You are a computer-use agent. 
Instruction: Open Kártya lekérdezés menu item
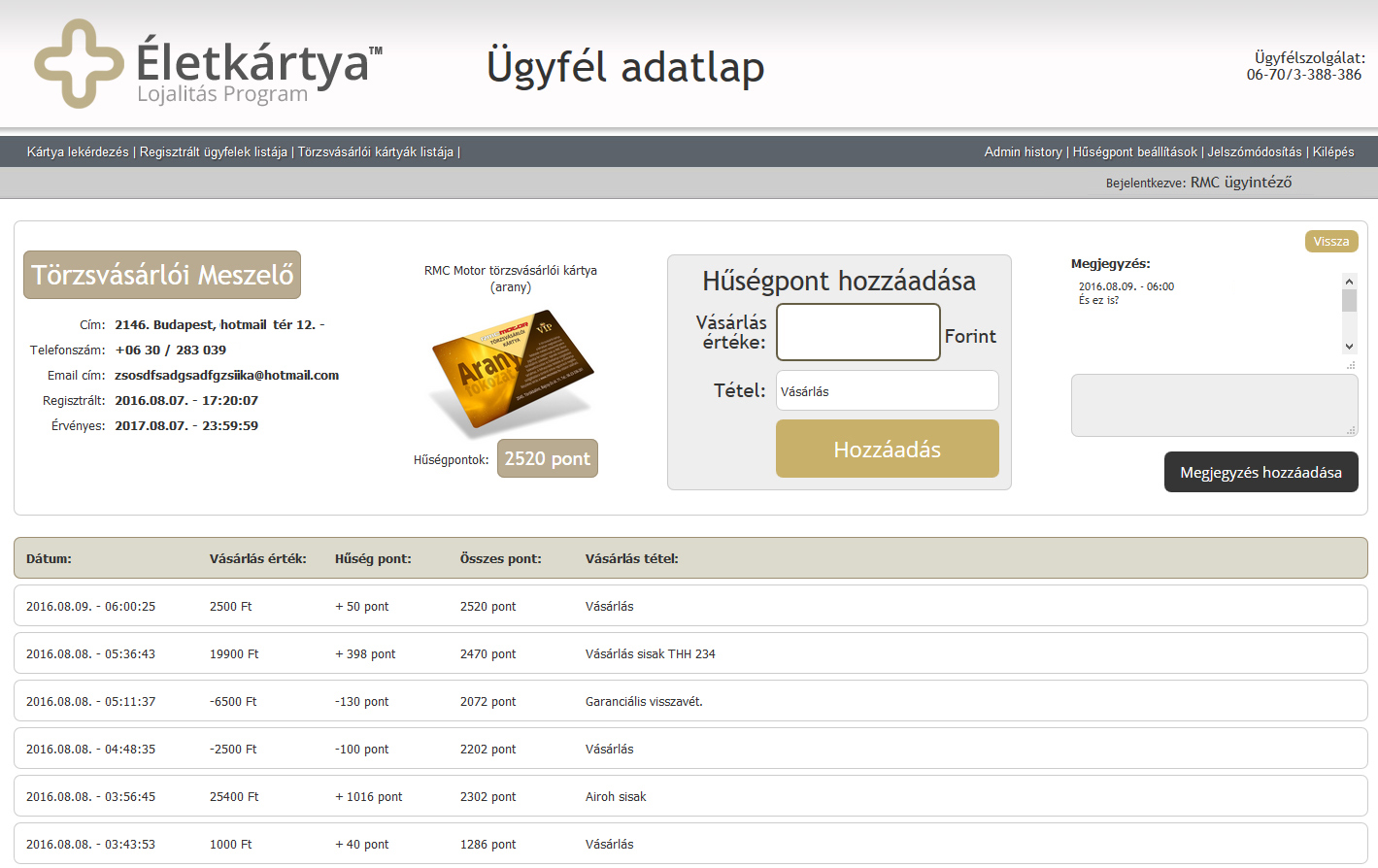tap(78, 152)
